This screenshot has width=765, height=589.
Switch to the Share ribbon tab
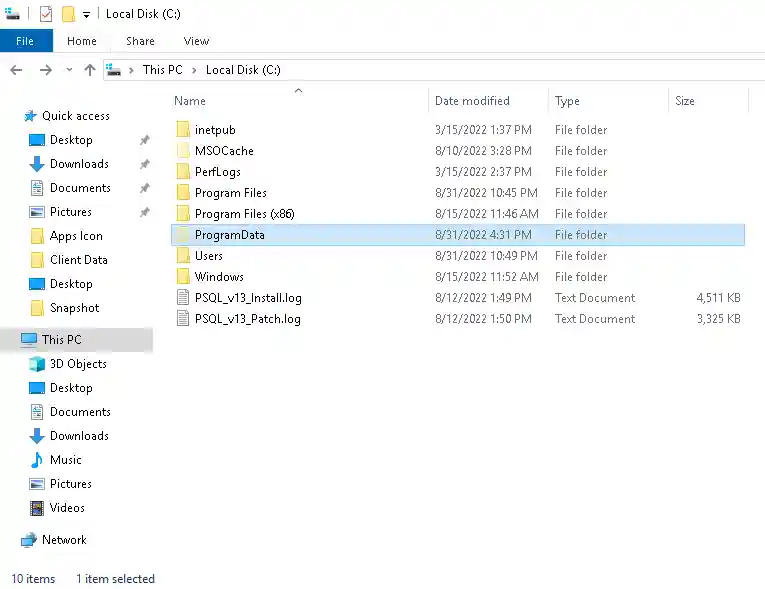[x=140, y=41]
